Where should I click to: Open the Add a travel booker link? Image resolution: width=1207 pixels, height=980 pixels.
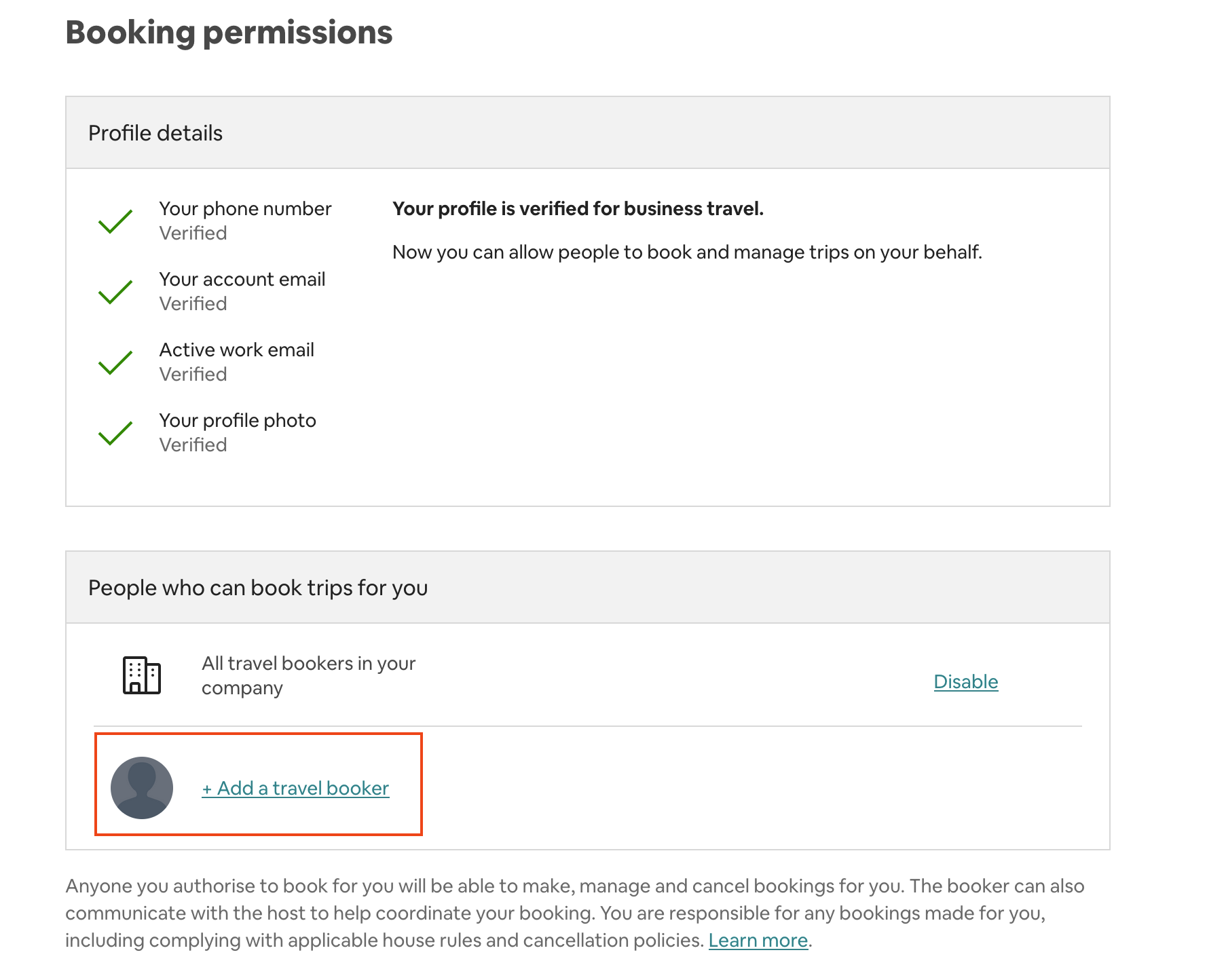295,788
